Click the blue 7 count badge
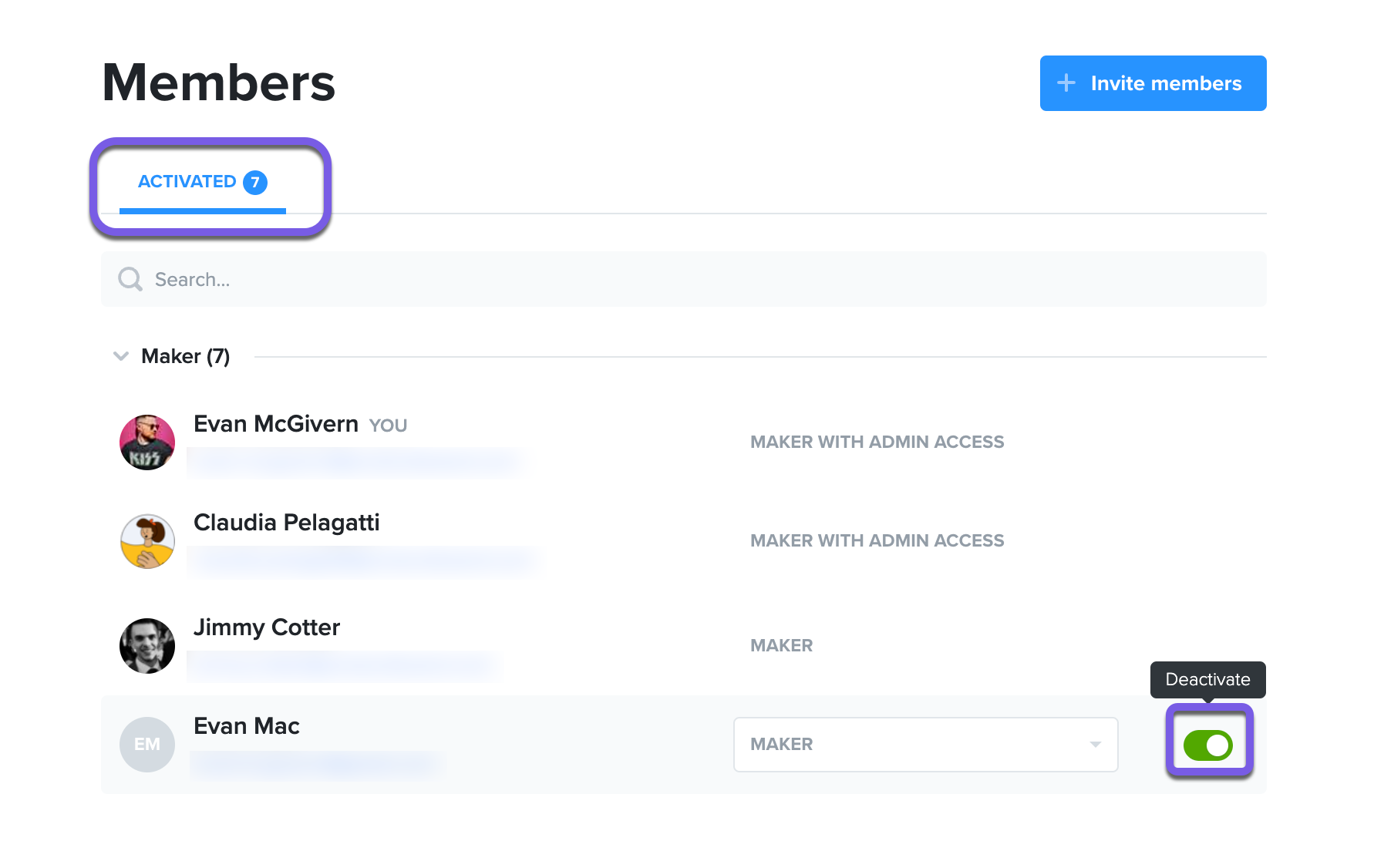The image size is (1374, 868). [255, 183]
